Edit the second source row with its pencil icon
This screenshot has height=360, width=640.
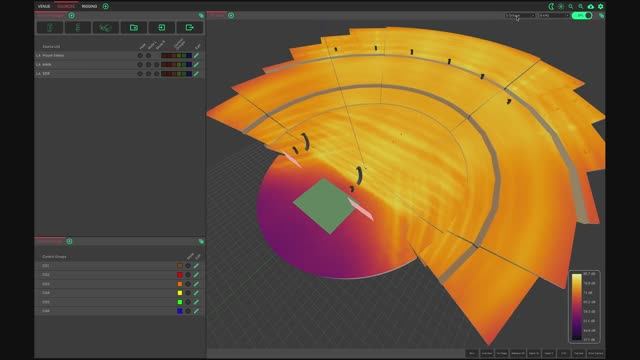pos(197,64)
